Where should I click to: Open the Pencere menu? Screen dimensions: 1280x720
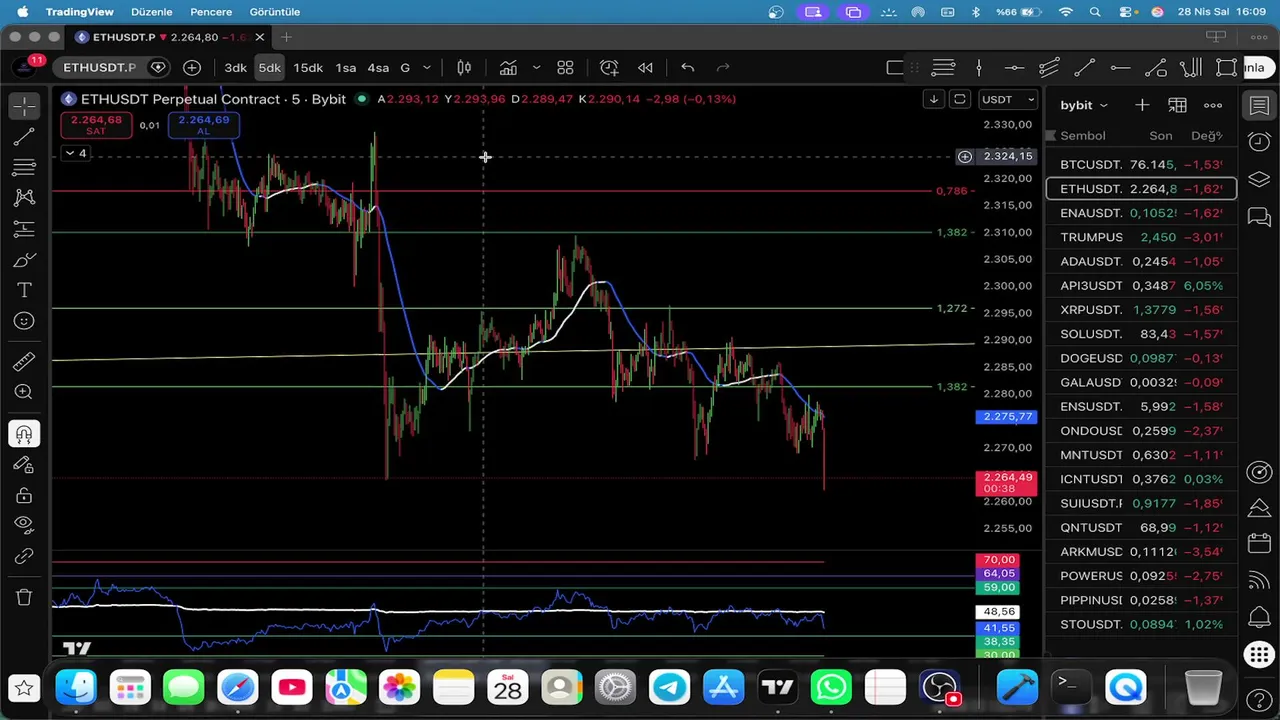[211, 12]
